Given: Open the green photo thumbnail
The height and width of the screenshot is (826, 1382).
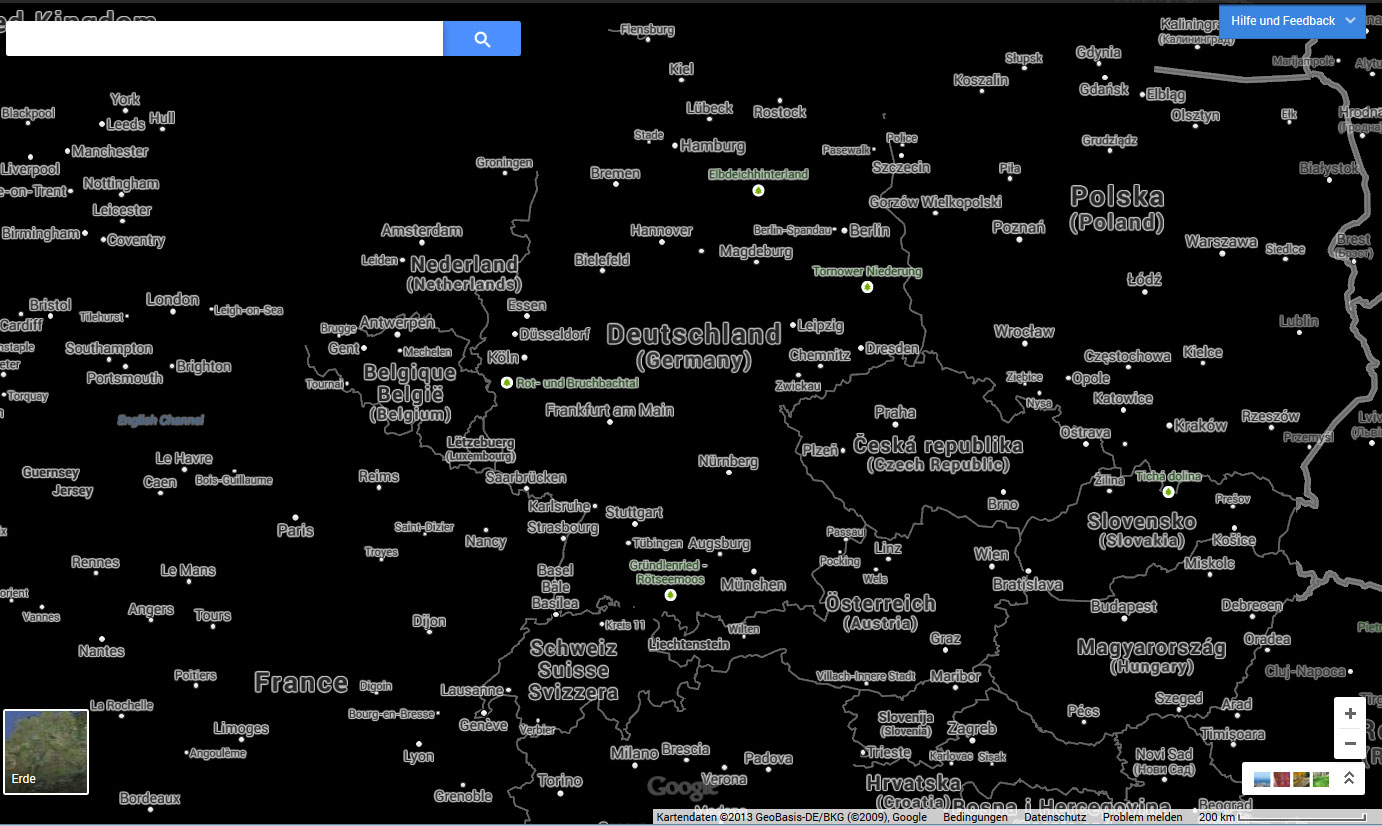Looking at the screenshot, I should pos(1321,779).
